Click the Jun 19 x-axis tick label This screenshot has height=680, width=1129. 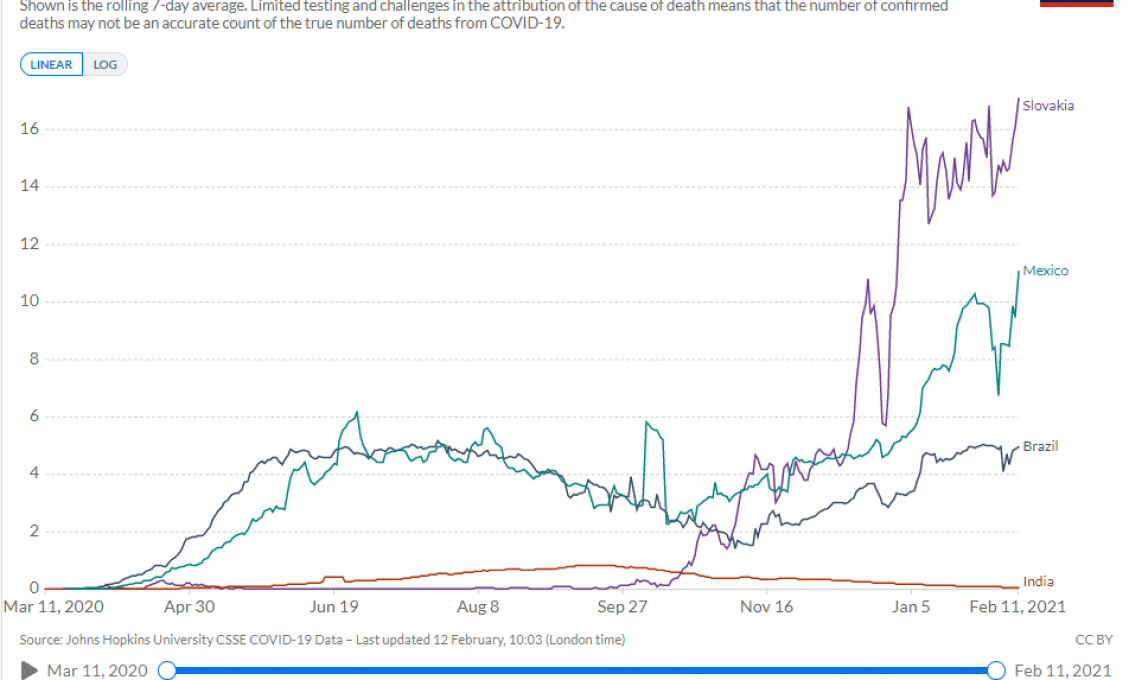pyautogui.click(x=333, y=607)
